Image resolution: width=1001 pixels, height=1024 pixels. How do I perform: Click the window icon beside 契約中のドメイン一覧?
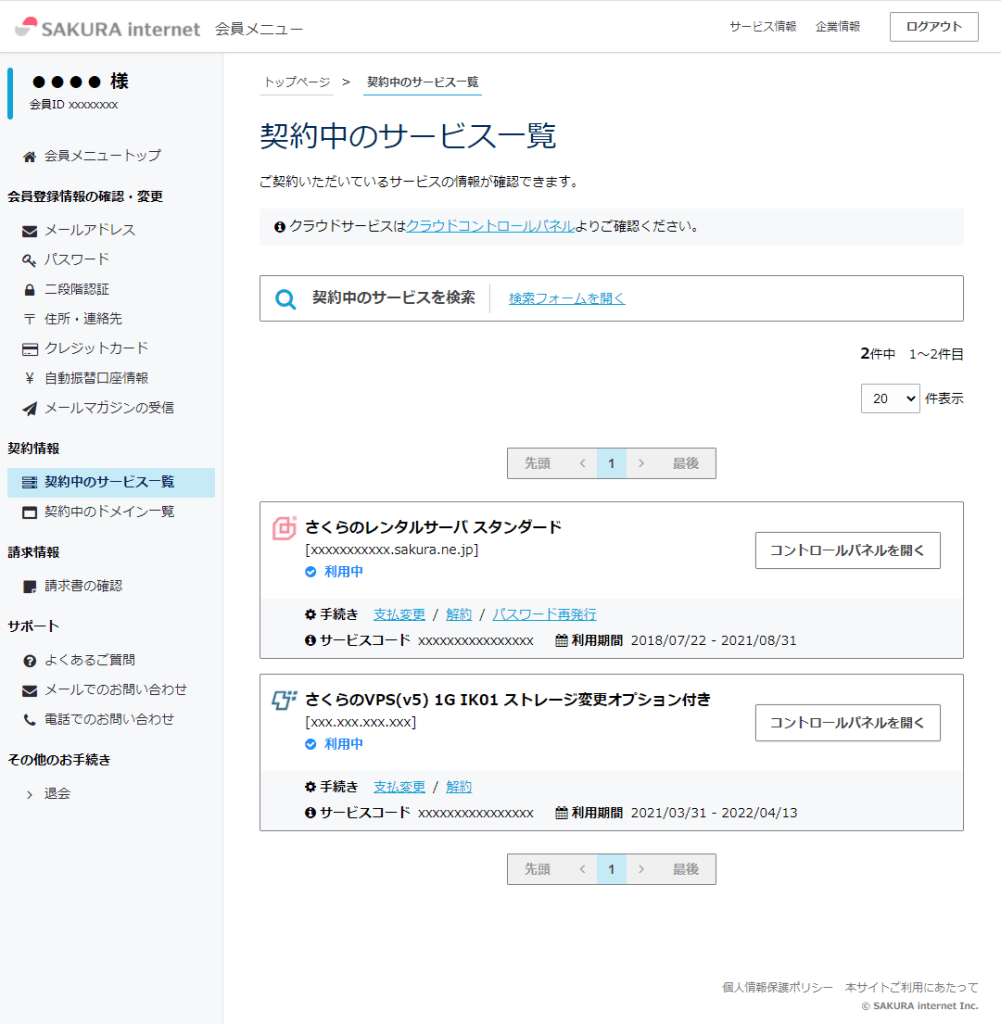pyautogui.click(x=29, y=513)
